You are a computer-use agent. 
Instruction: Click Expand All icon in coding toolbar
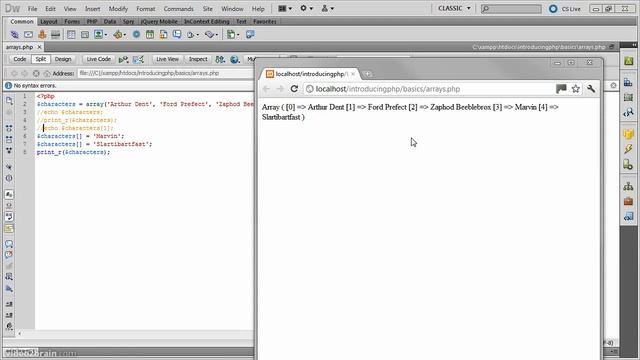click(x=9, y=150)
